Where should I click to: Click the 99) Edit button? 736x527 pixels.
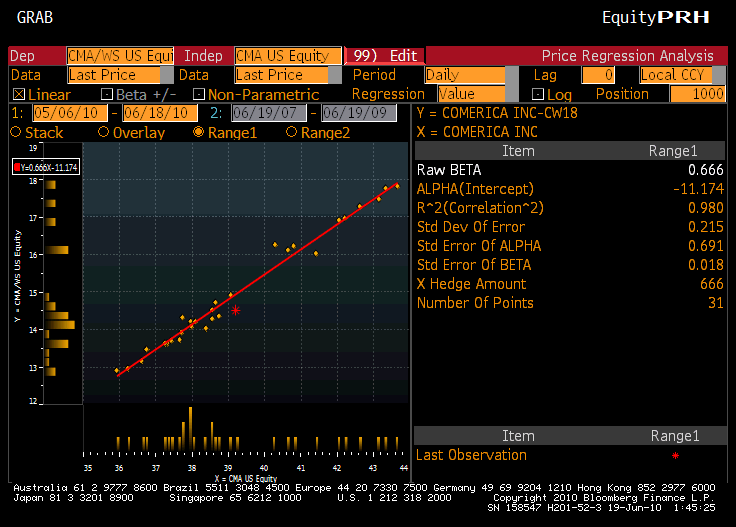(x=385, y=56)
